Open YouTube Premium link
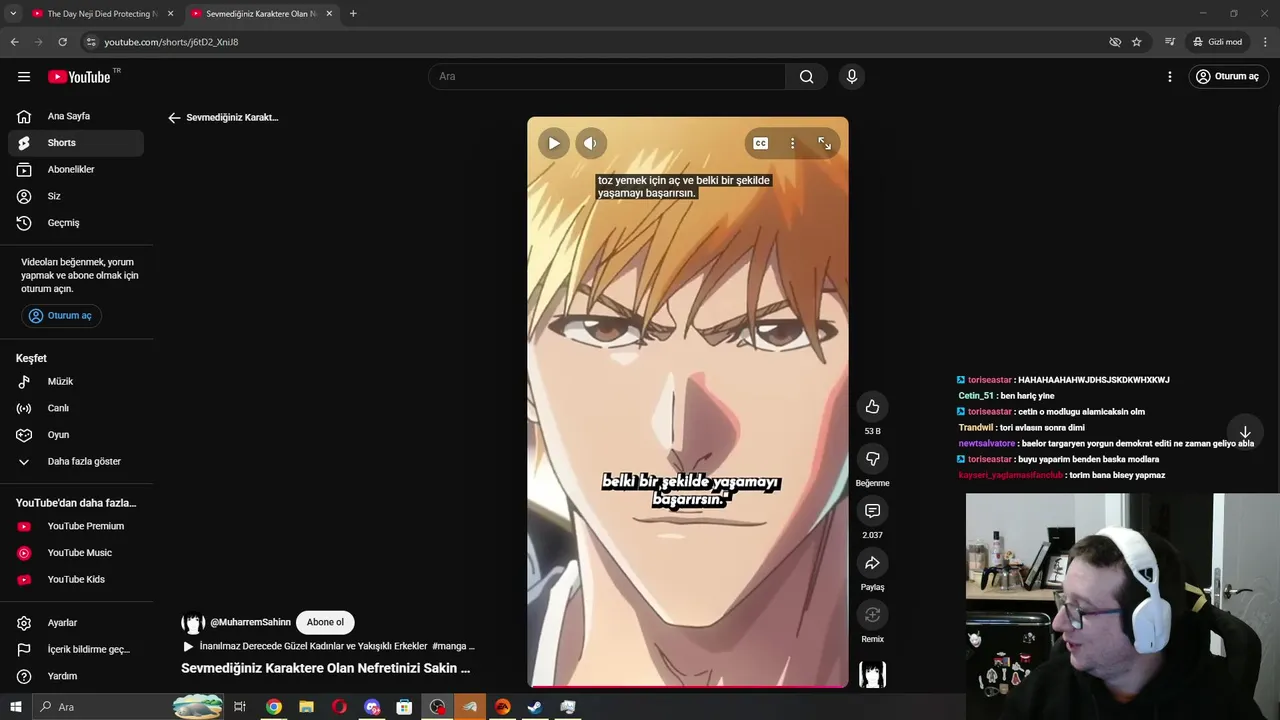Viewport: 1280px width, 720px height. pyautogui.click(x=76, y=526)
